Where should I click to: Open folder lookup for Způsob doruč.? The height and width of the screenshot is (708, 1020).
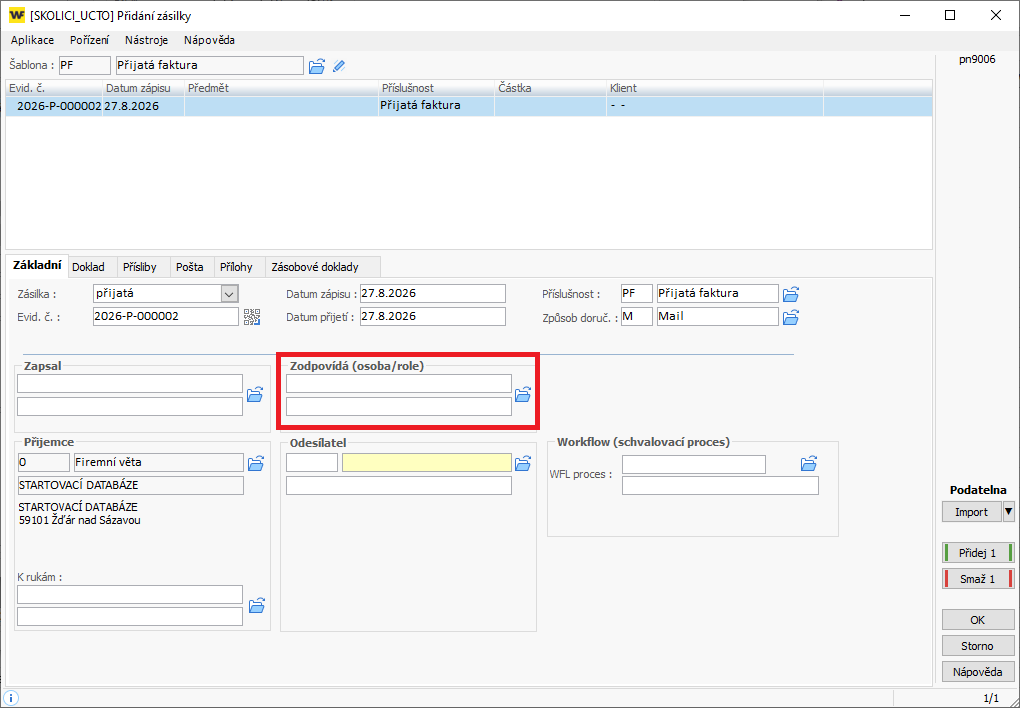tap(790, 318)
